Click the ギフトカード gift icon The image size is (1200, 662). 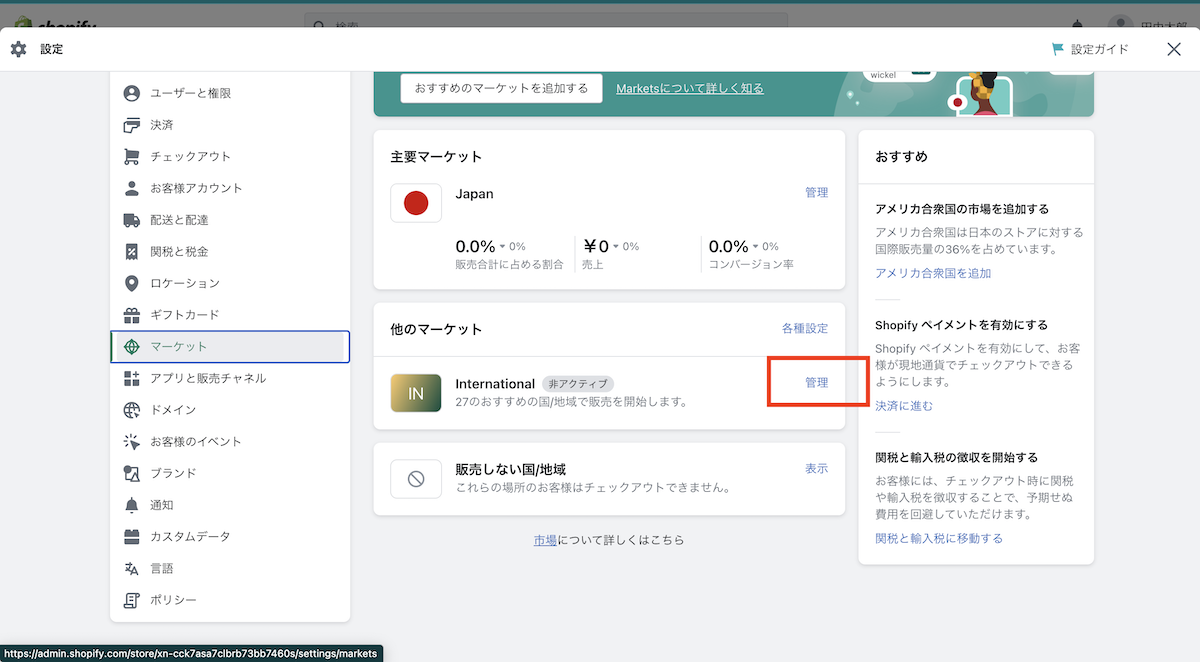tap(131, 315)
